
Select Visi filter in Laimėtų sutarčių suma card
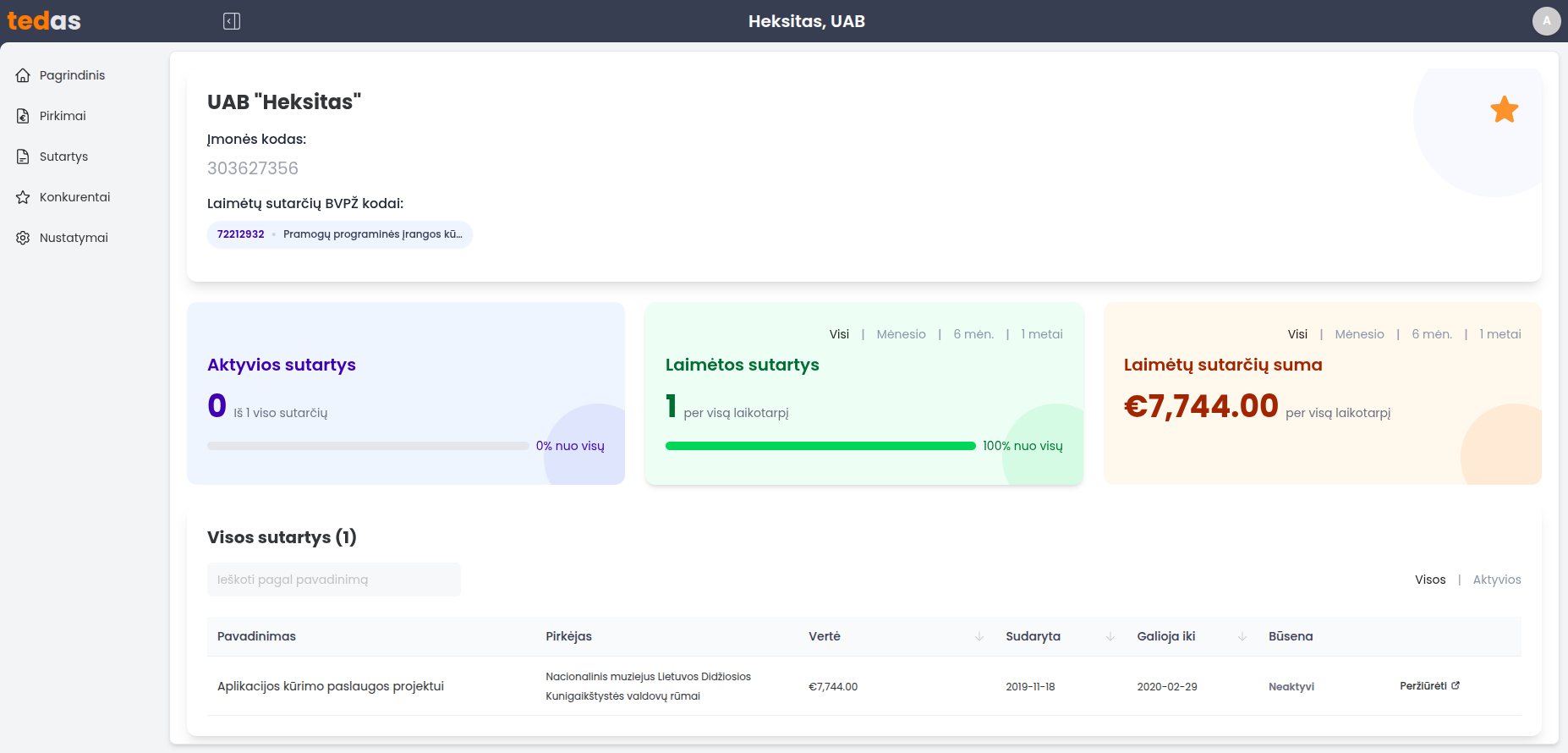(1297, 334)
